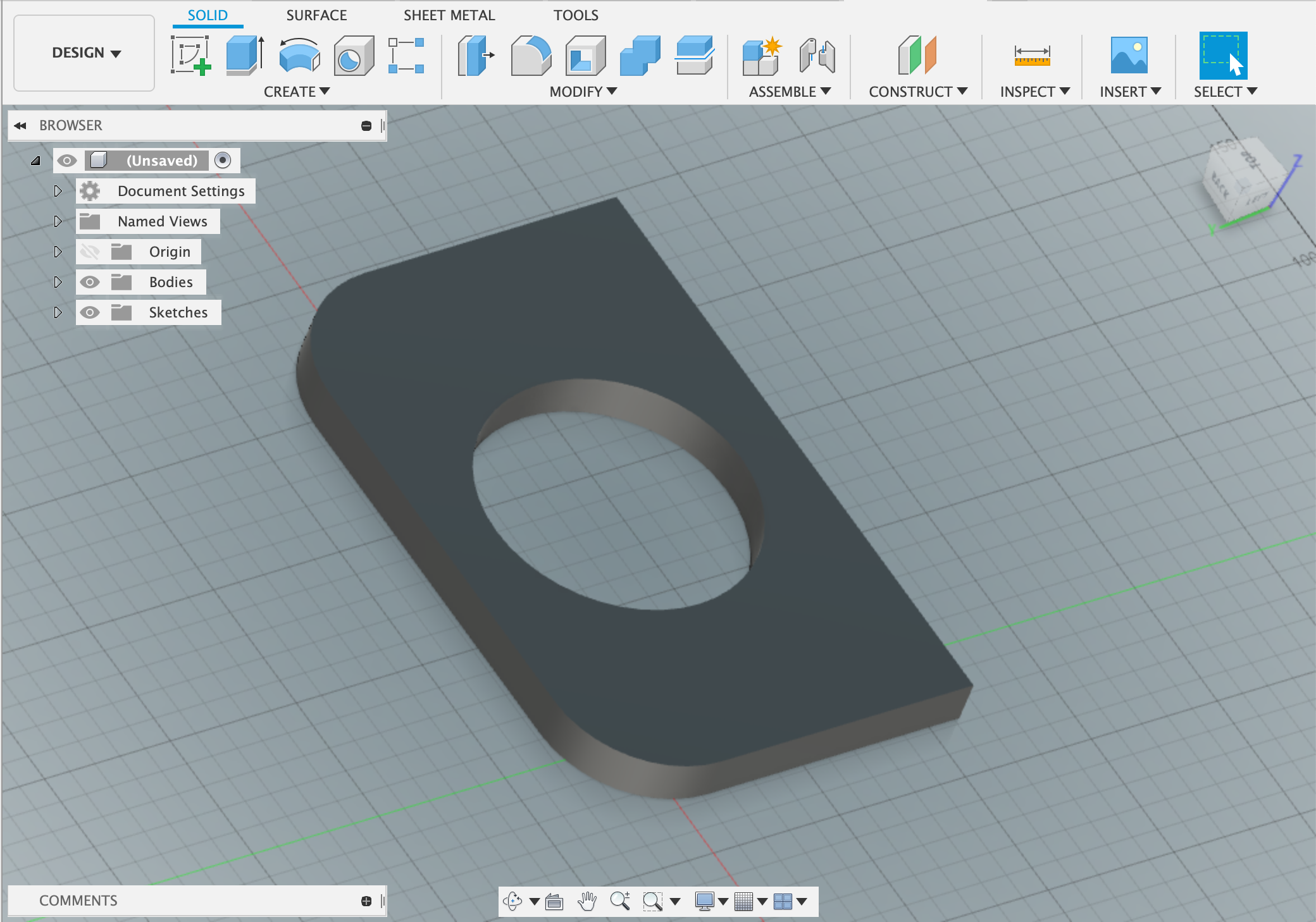Toggle visibility of Origin folder

tap(89, 251)
